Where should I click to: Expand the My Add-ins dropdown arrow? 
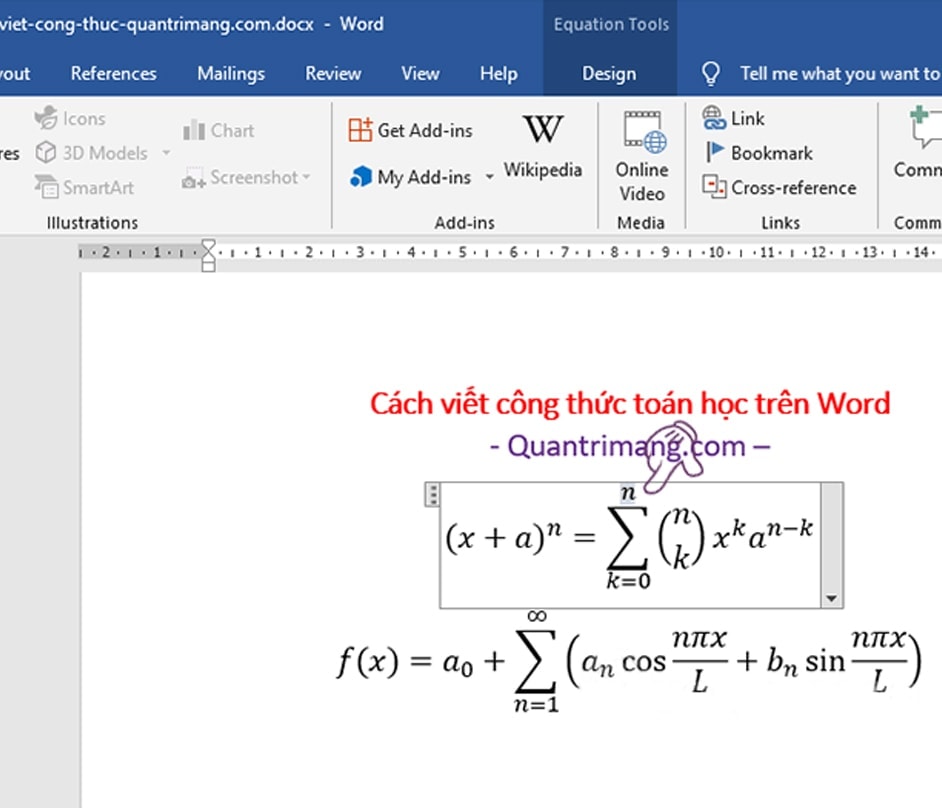tap(490, 177)
